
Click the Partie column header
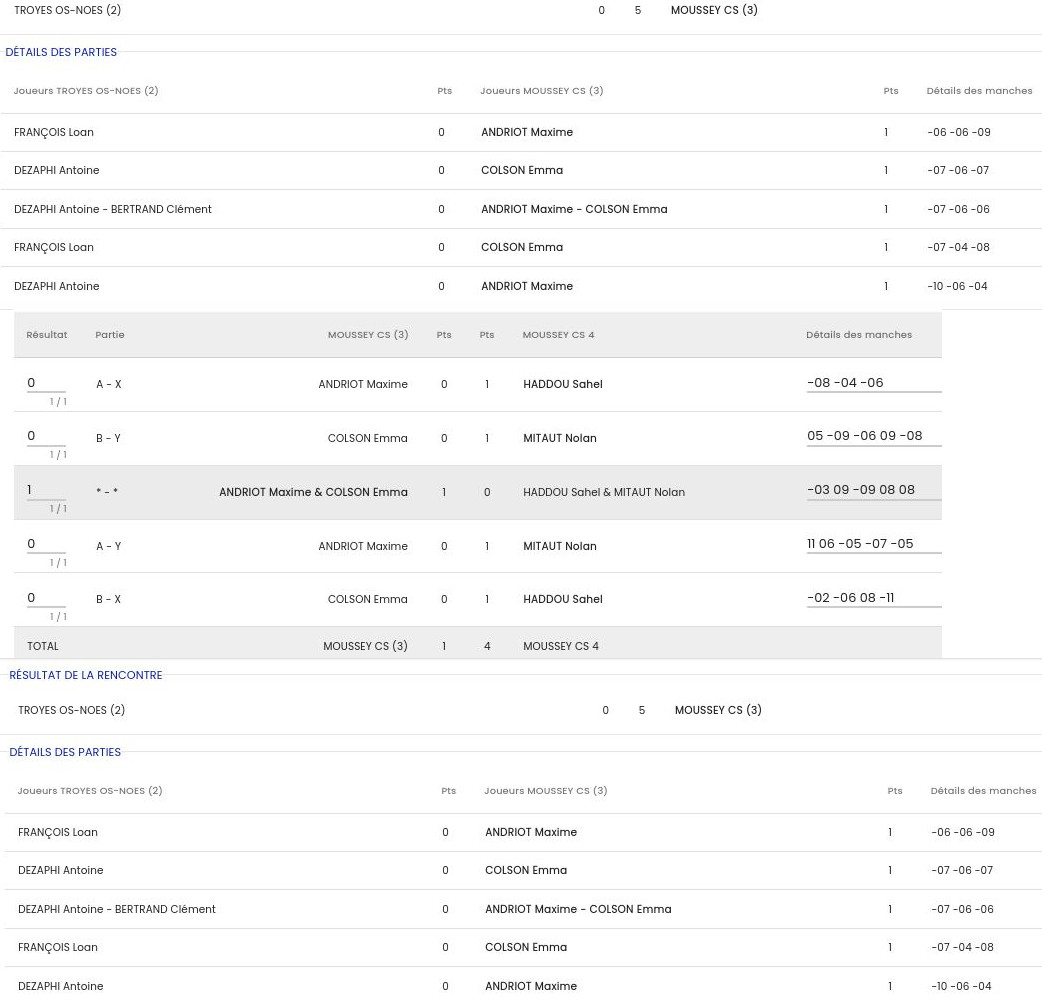click(x=110, y=335)
